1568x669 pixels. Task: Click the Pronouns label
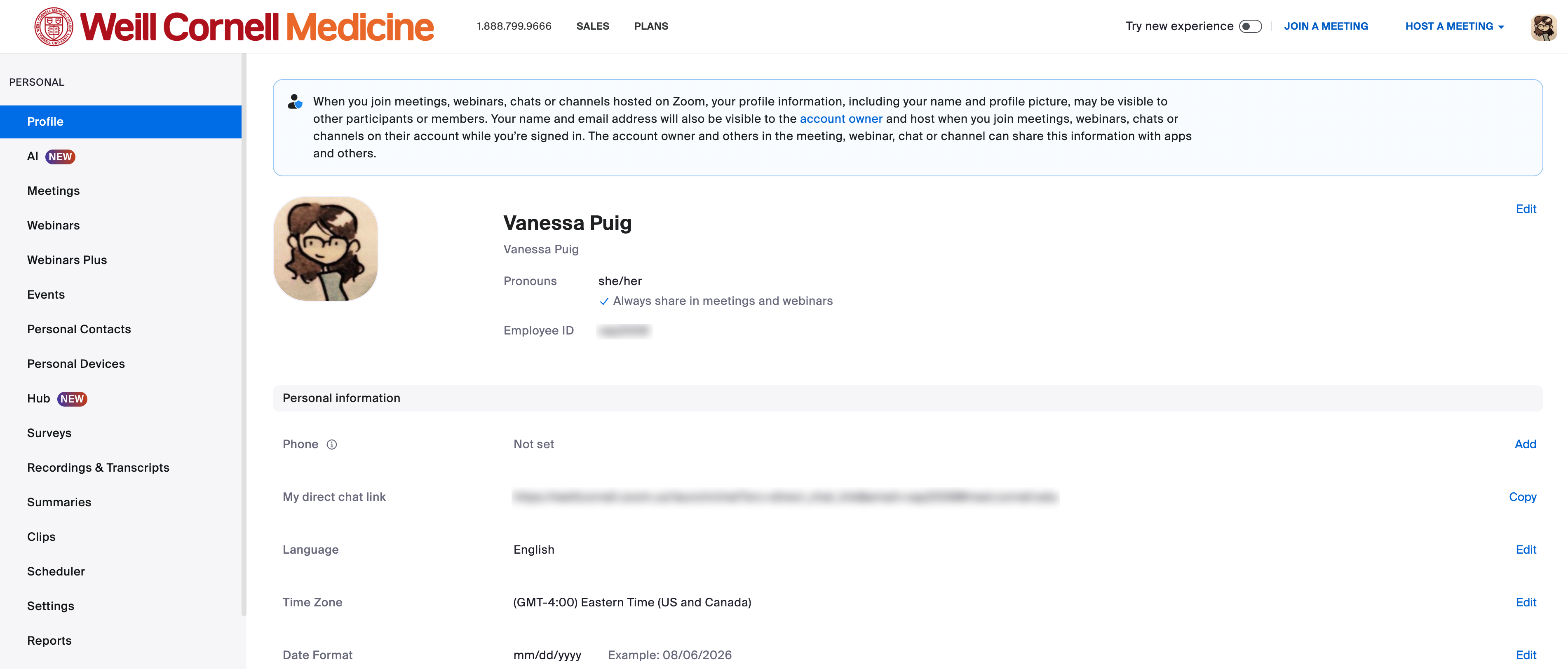(x=530, y=282)
